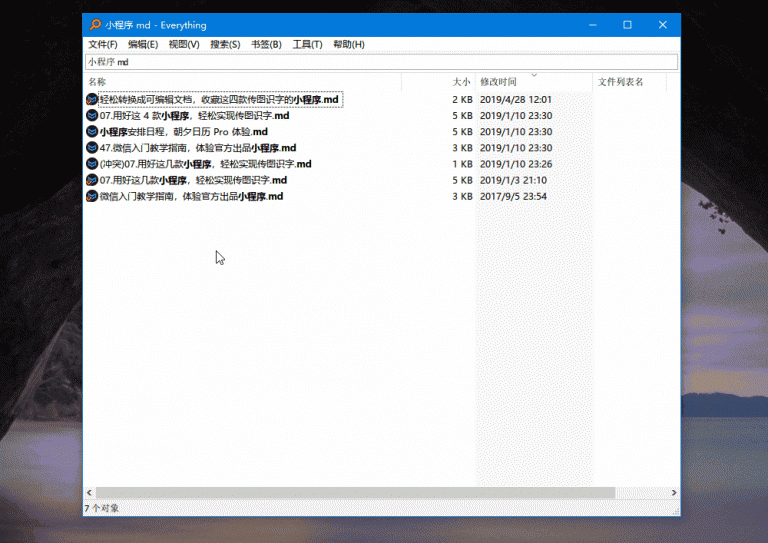This screenshot has width=768, height=543.
Task: Select the 5 KB file 07.用好这几款小程序，轻松实现传图识字.md
Action: click(x=193, y=180)
